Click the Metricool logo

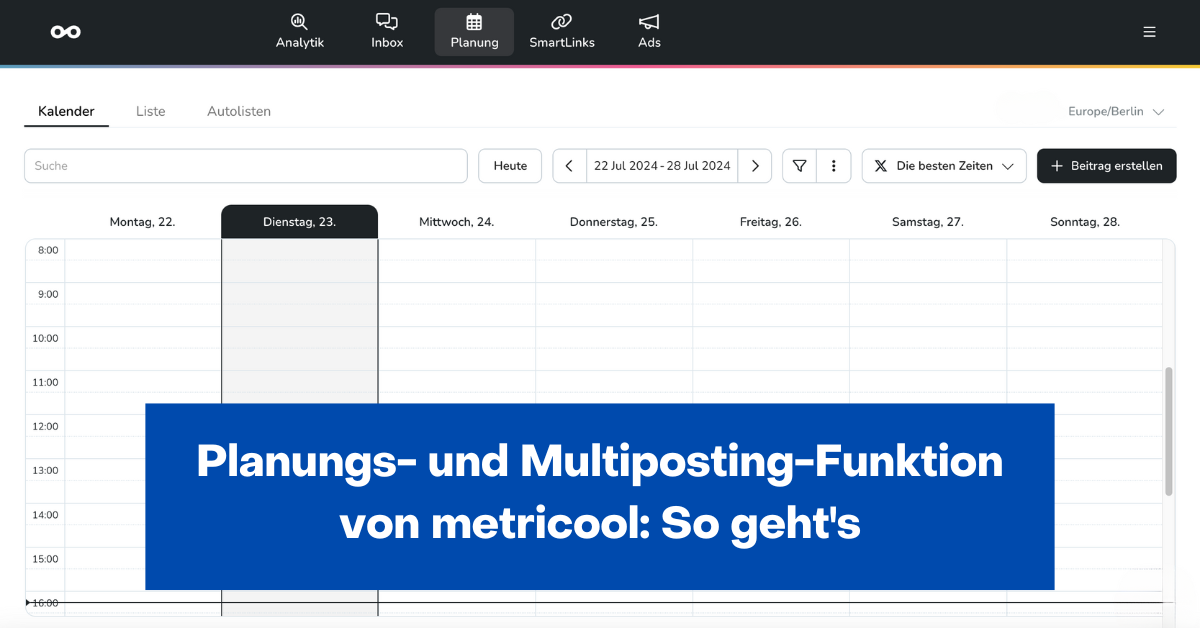(x=66, y=31)
